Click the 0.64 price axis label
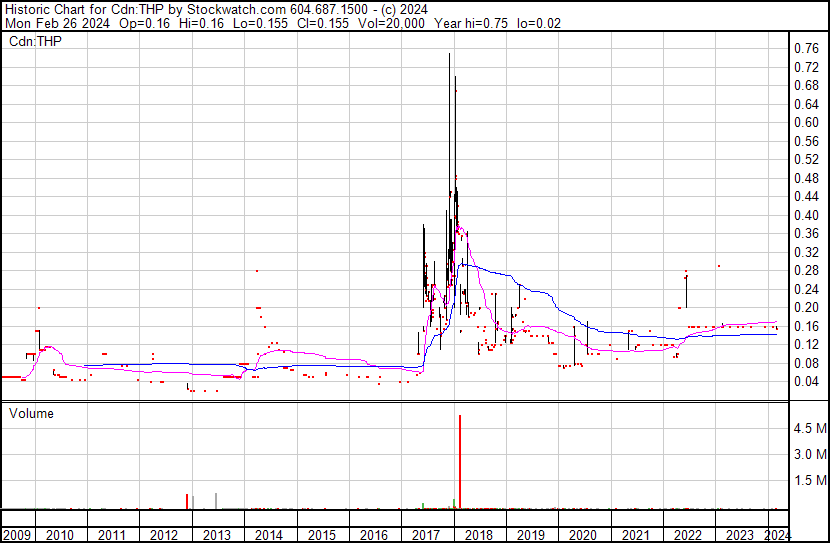 click(x=806, y=104)
